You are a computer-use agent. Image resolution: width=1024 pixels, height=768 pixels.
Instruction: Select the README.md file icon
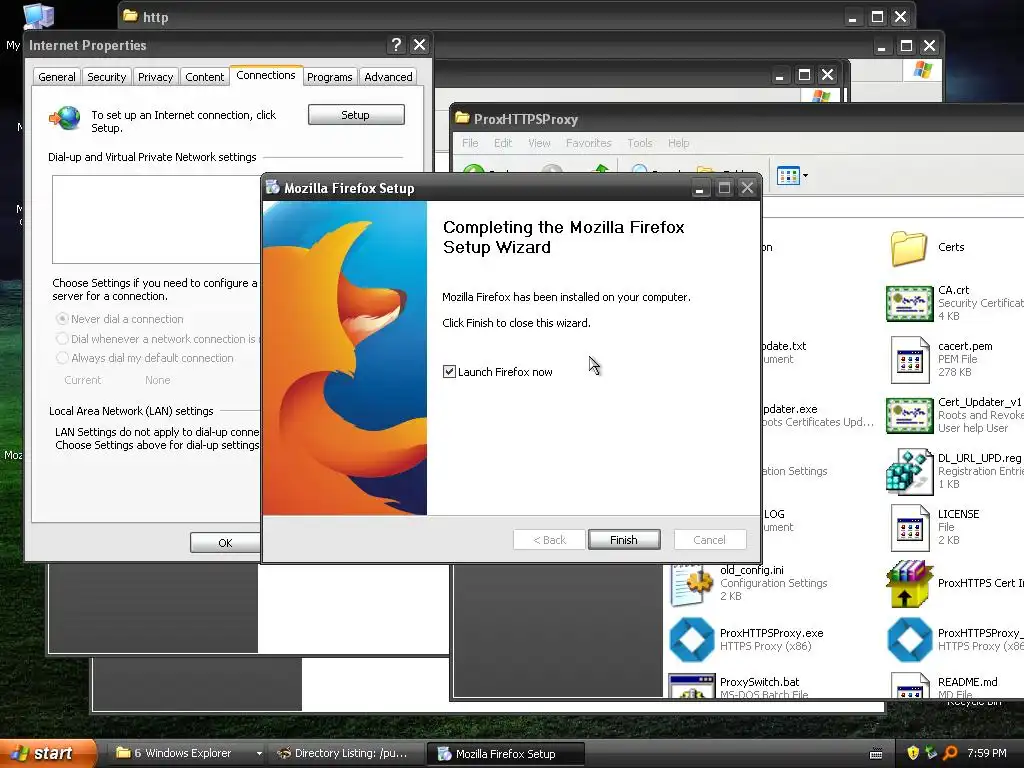910,686
